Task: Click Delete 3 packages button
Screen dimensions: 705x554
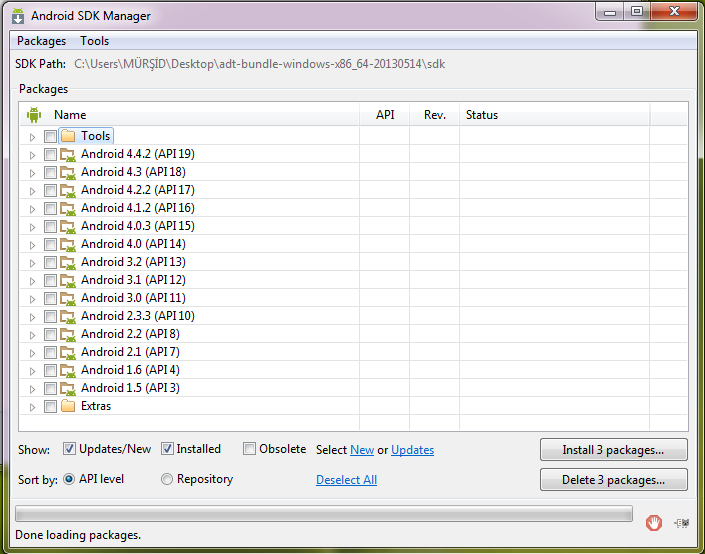Action: click(614, 480)
